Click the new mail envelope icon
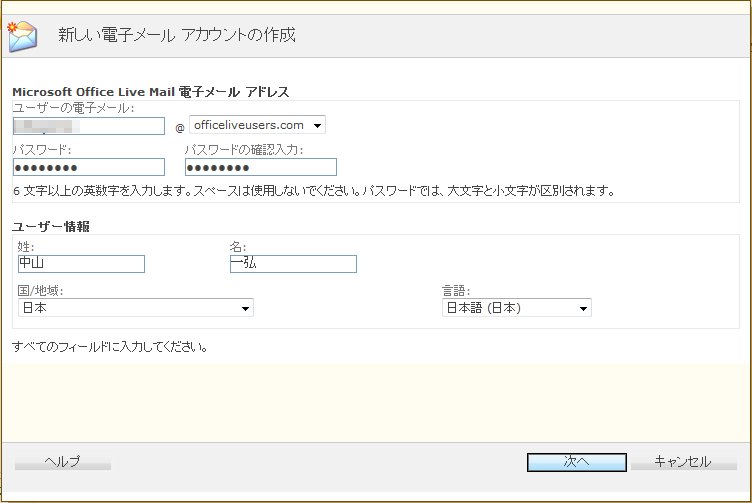This screenshot has width=752, height=503. 23,36
